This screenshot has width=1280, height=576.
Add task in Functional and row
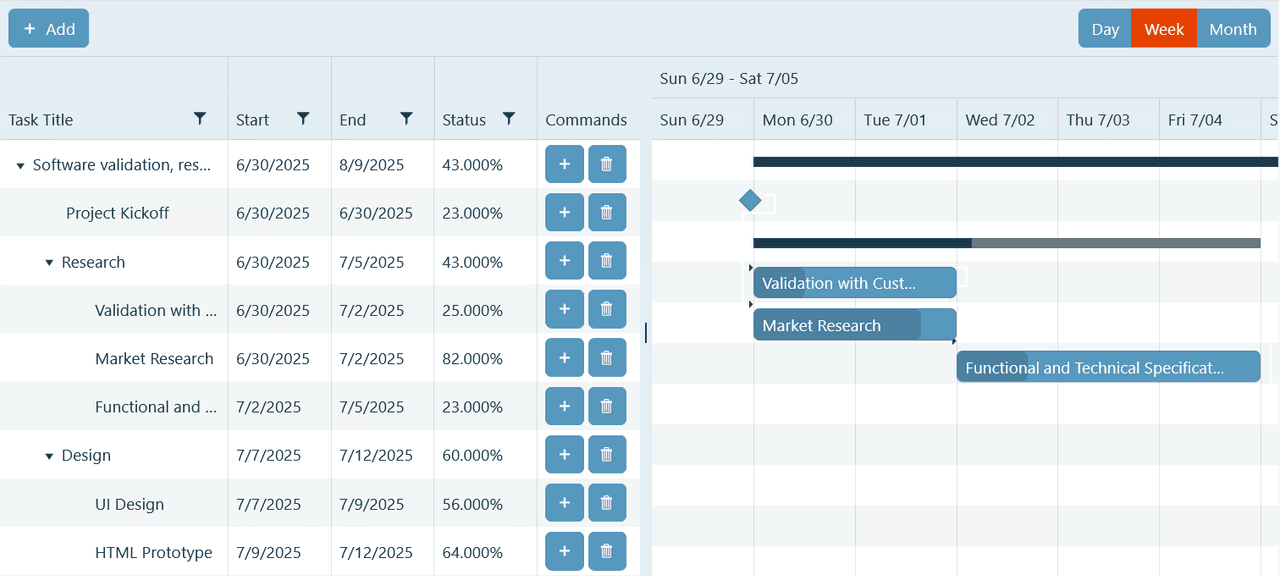[x=564, y=407]
